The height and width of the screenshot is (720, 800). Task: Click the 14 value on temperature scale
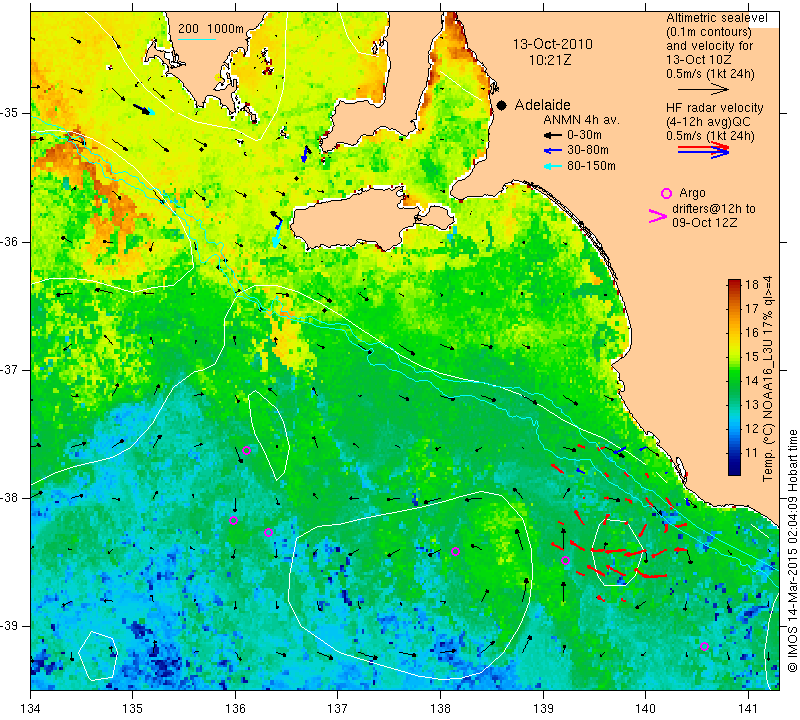tap(752, 381)
